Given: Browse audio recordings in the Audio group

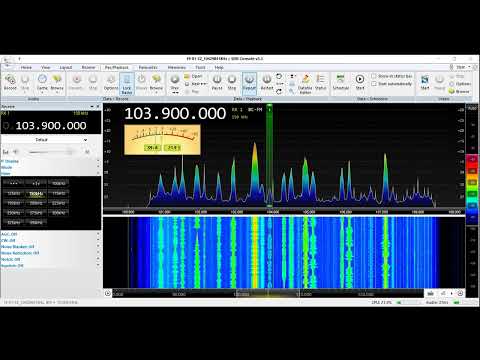Looking at the screenshot, I should coord(57,82).
